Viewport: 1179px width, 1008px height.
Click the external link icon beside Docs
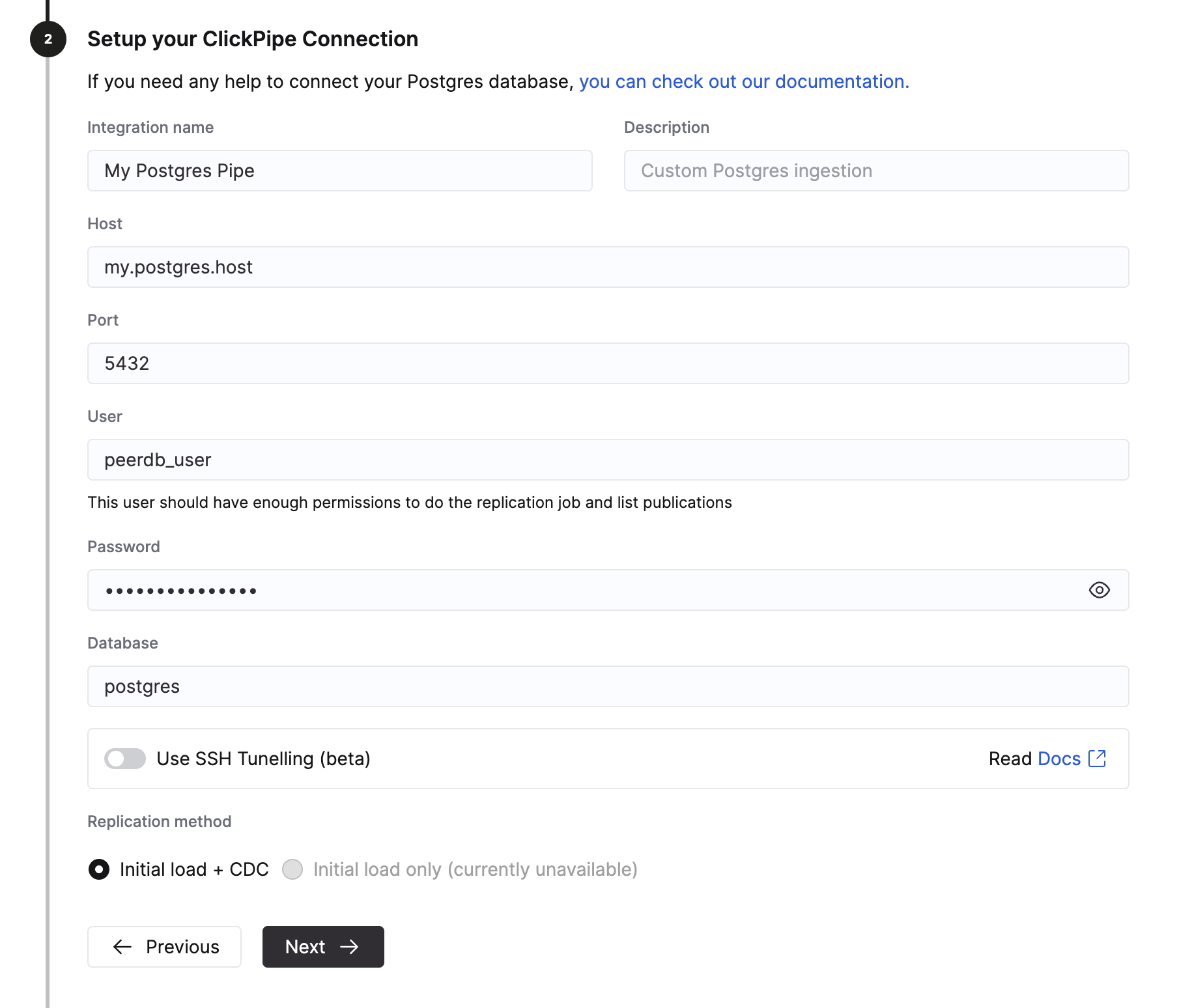pos(1097,759)
